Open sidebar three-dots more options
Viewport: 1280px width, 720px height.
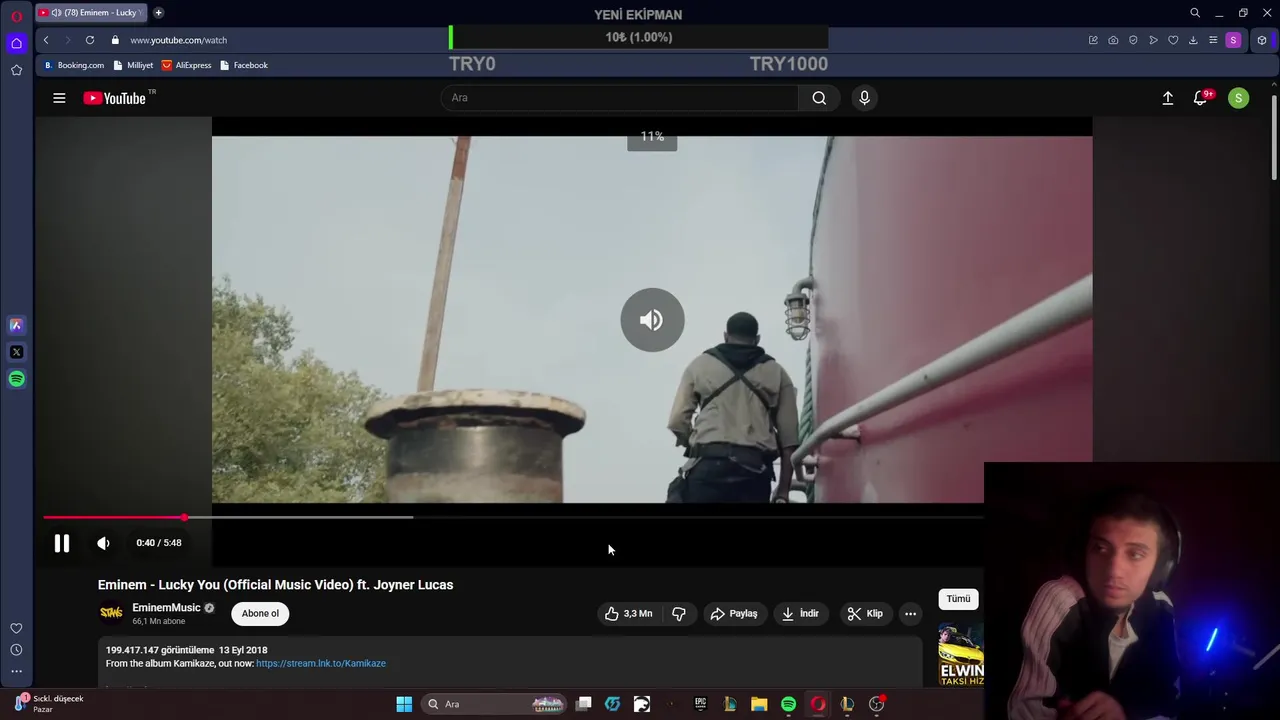(16, 671)
